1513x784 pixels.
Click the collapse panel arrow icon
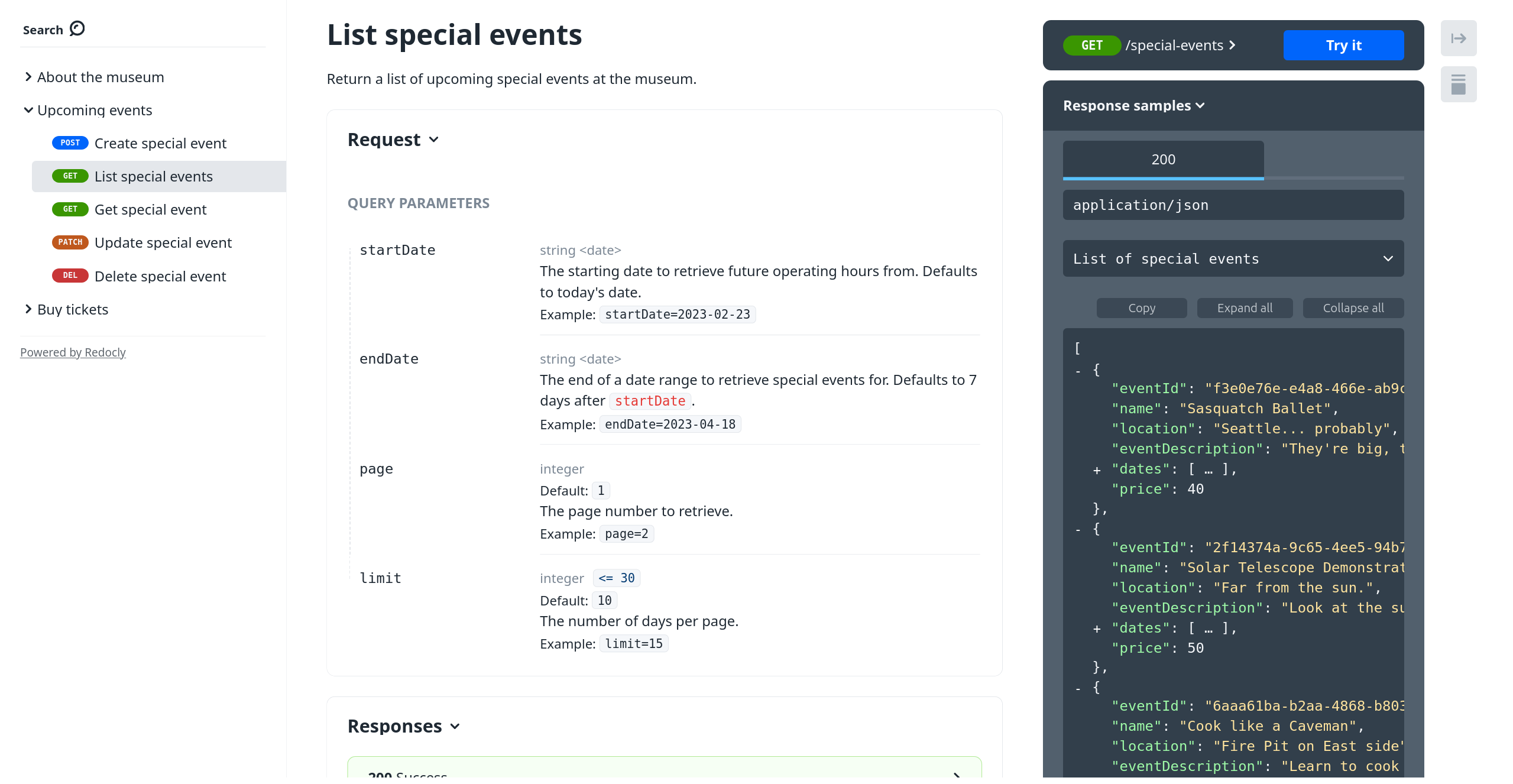pyautogui.click(x=1458, y=38)
